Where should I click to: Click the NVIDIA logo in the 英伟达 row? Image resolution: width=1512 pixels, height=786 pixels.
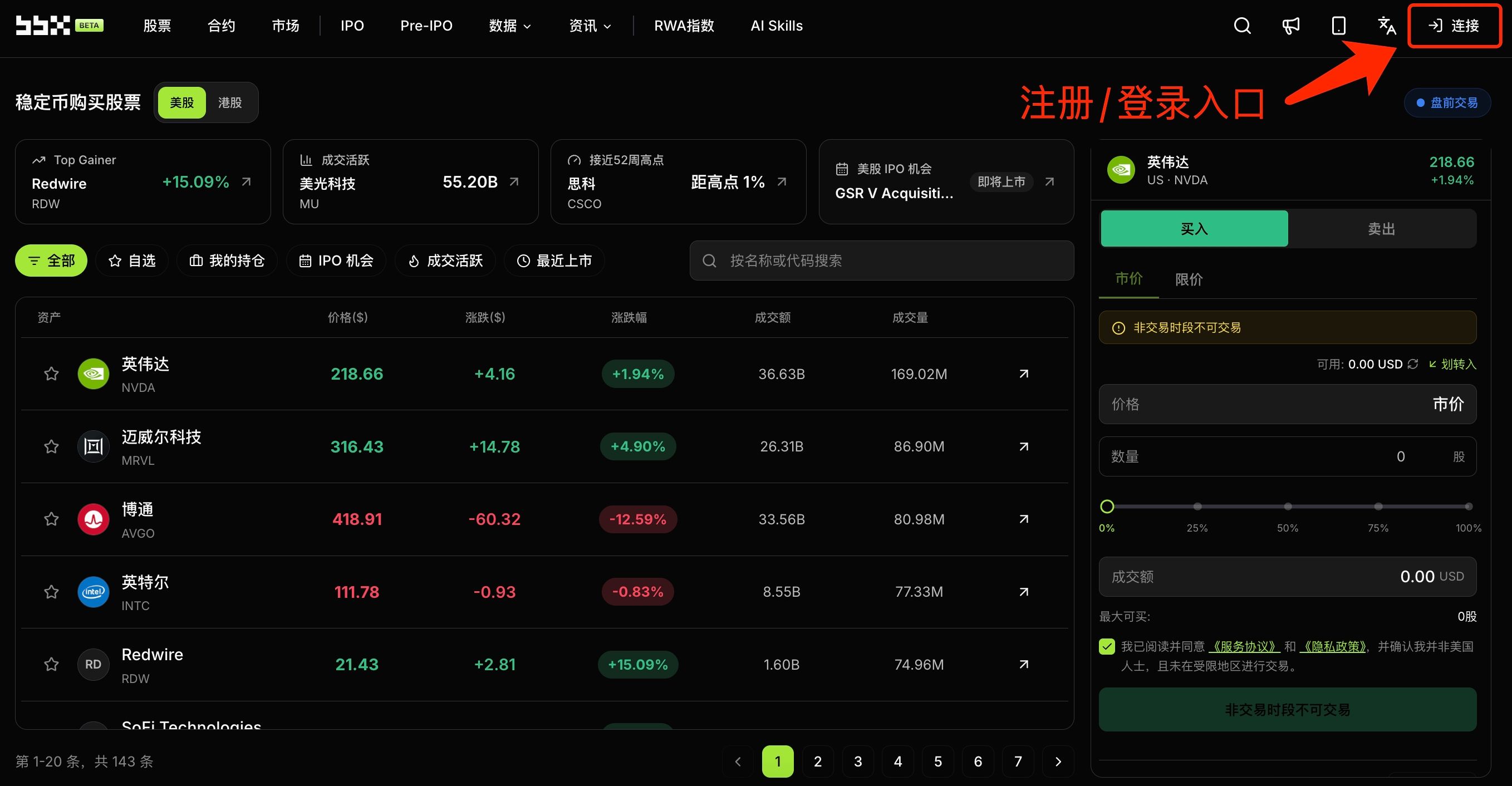pyautogui.click(x=94, y=374)
